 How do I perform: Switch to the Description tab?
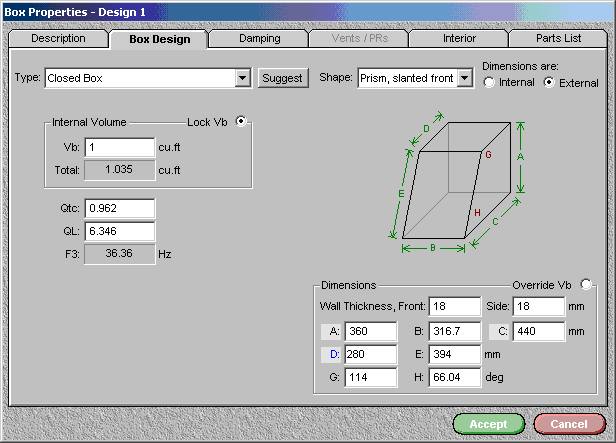pyautogui.click(x=58, y=39)
